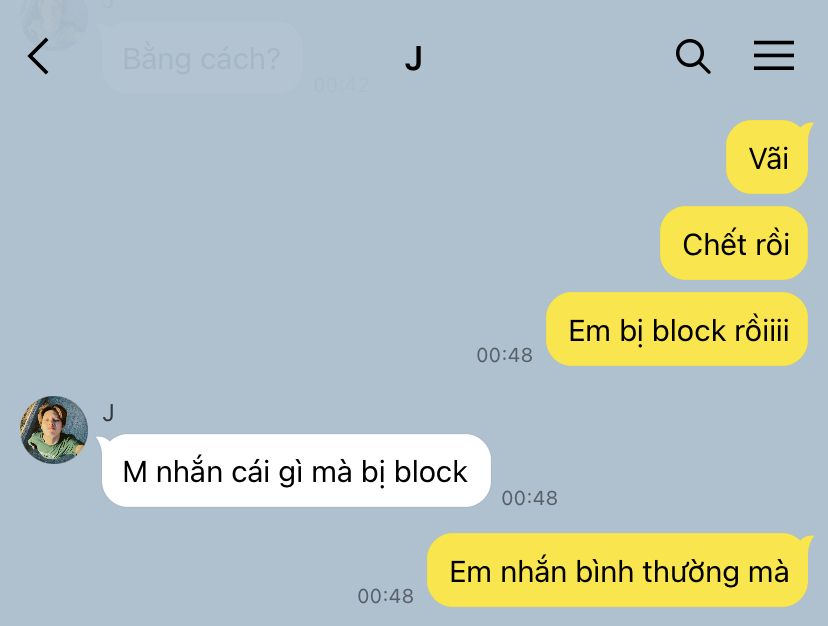The width and height of the screenshot is (828, 626).
Task: Tap chat title J in header
Action: click(x=413, y=58)
